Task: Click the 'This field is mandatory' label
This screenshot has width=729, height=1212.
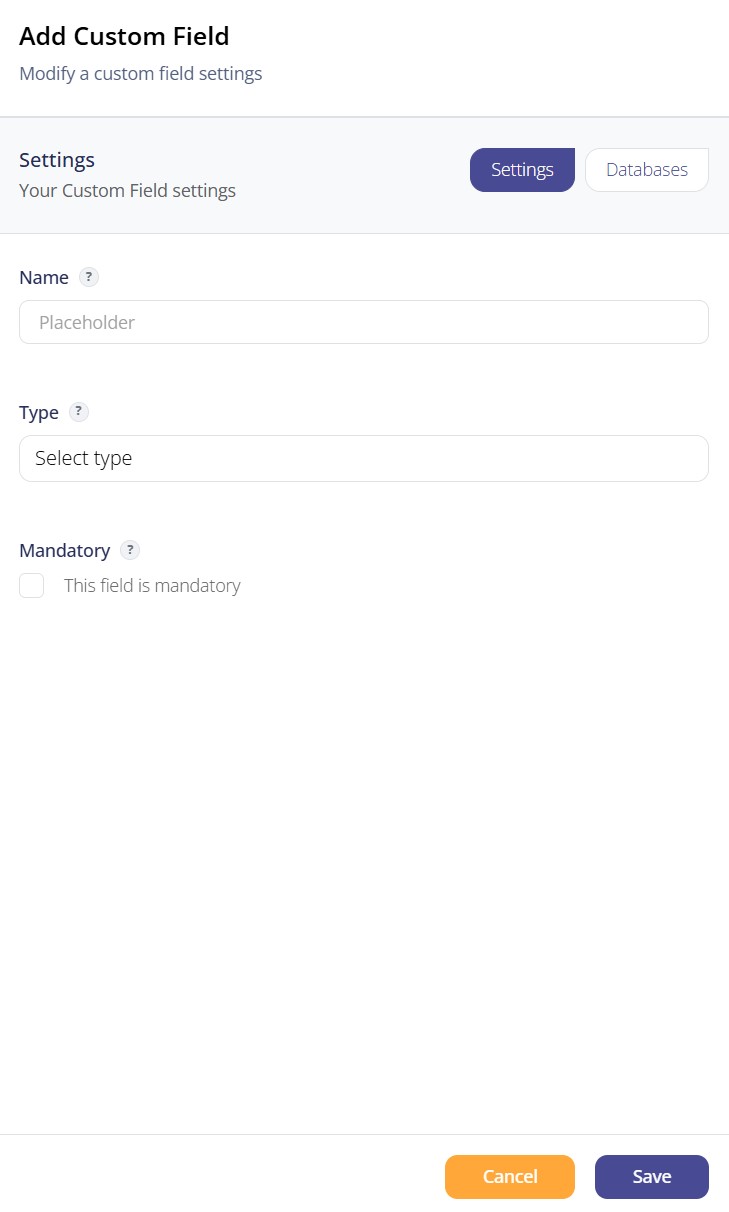Action: [152, 586]
